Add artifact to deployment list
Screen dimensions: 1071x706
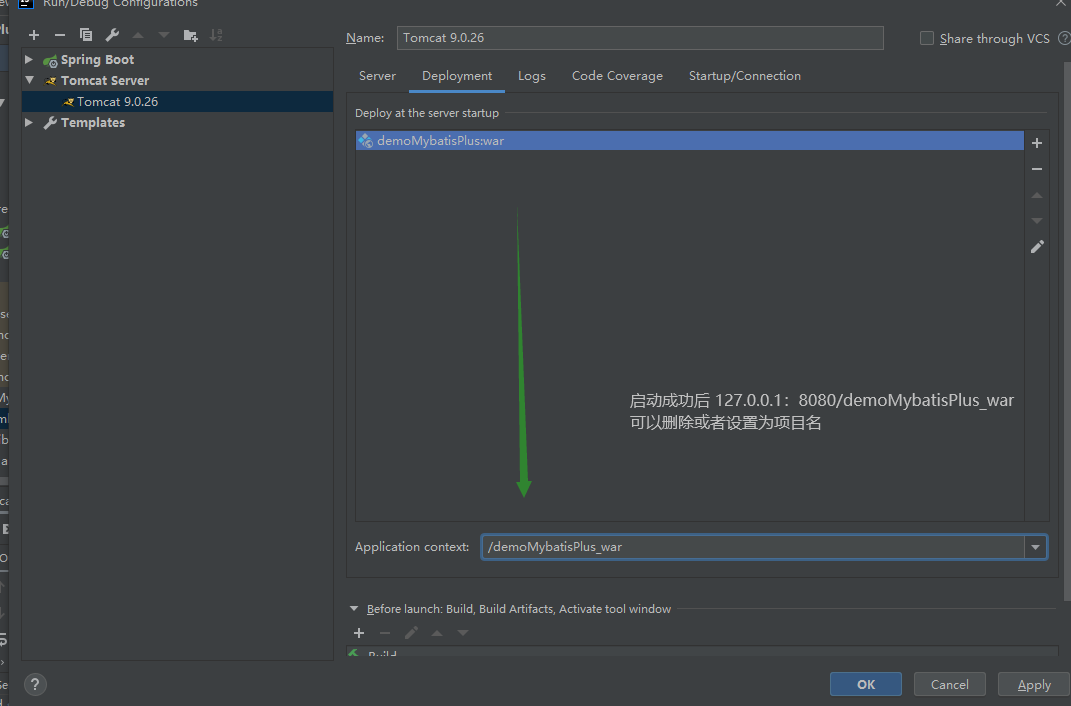[1037, 143]
